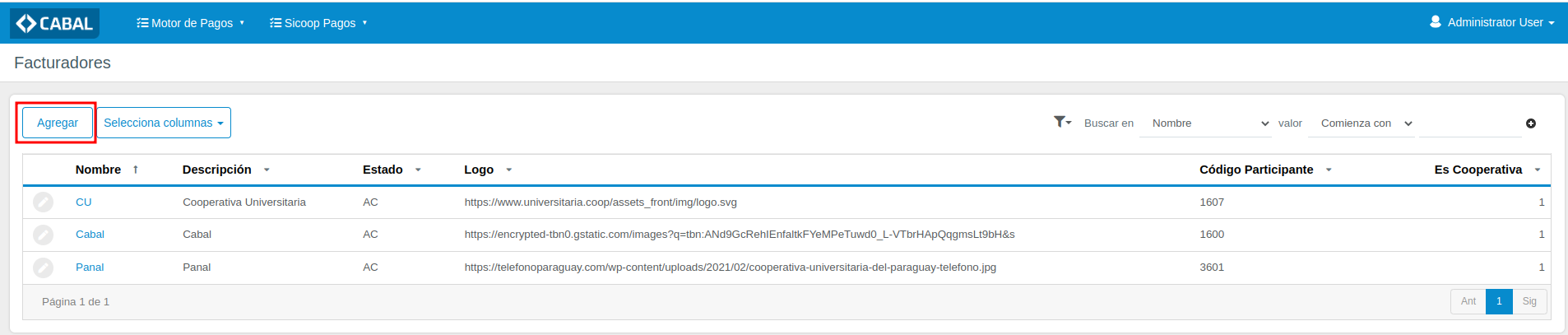The width and height of the screenshot is (1568, 335).
Task: Click the edit pencil icon for Cabal row
Action: point(43,235)
